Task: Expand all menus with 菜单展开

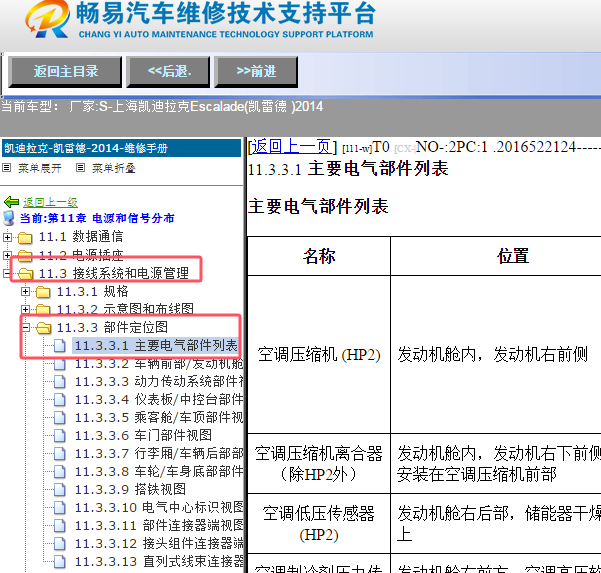Action: tap(39, 168)
